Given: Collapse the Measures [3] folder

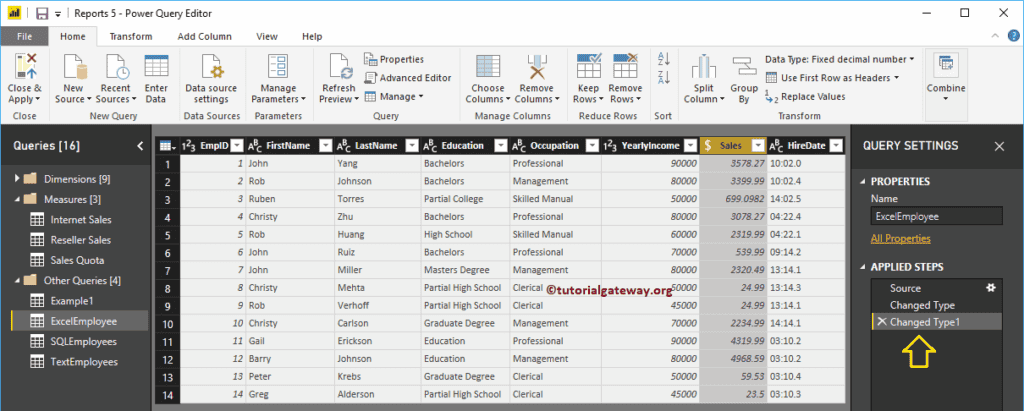Looking at the screenshot, I should 17,199.
